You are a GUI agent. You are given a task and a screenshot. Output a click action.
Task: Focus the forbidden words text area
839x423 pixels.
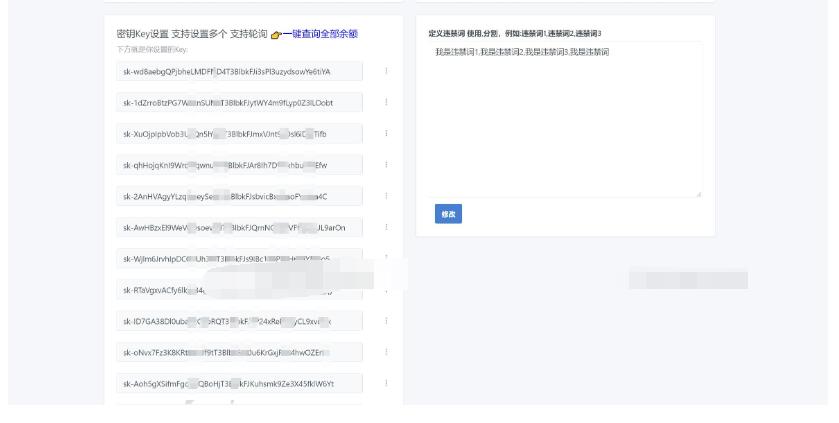point(565,120)
